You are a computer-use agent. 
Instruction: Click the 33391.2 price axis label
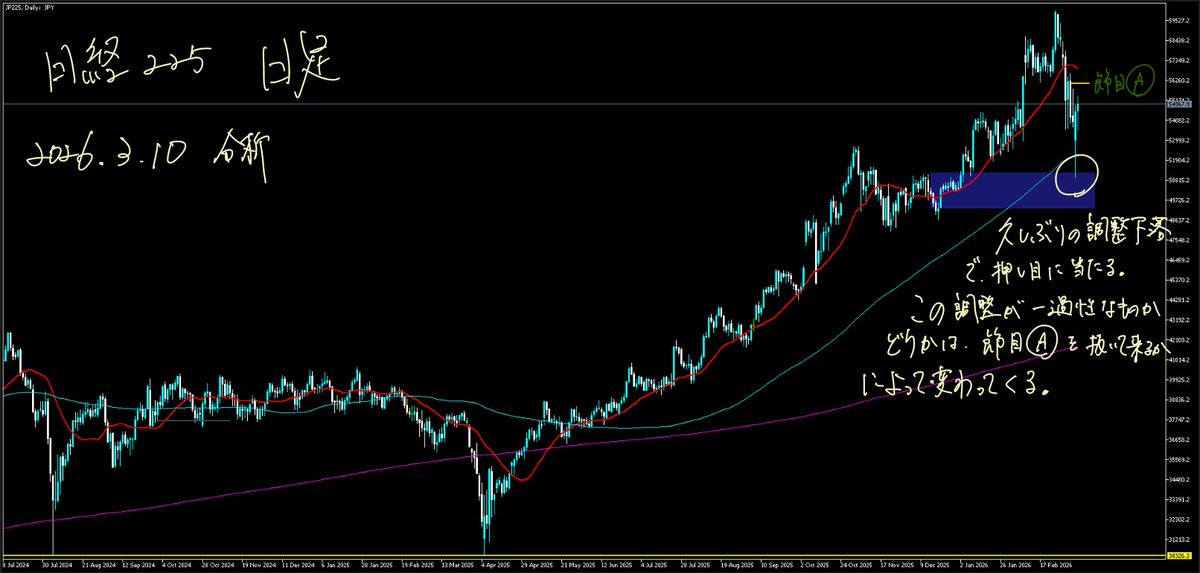pyautogui.click(x=1180, y=499)
